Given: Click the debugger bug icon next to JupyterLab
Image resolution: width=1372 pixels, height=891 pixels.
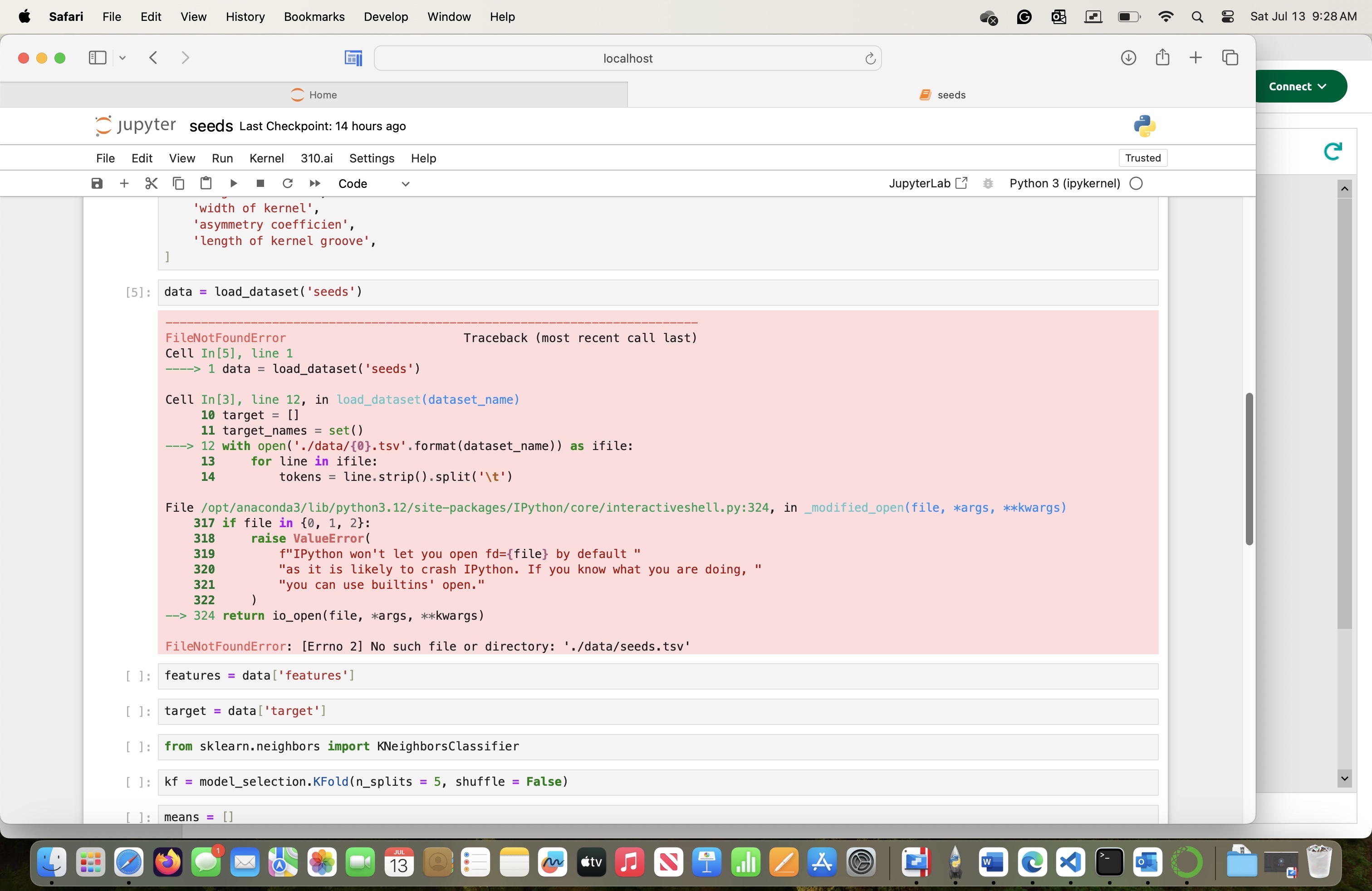Looking at the screenshot, I should 988,183.
